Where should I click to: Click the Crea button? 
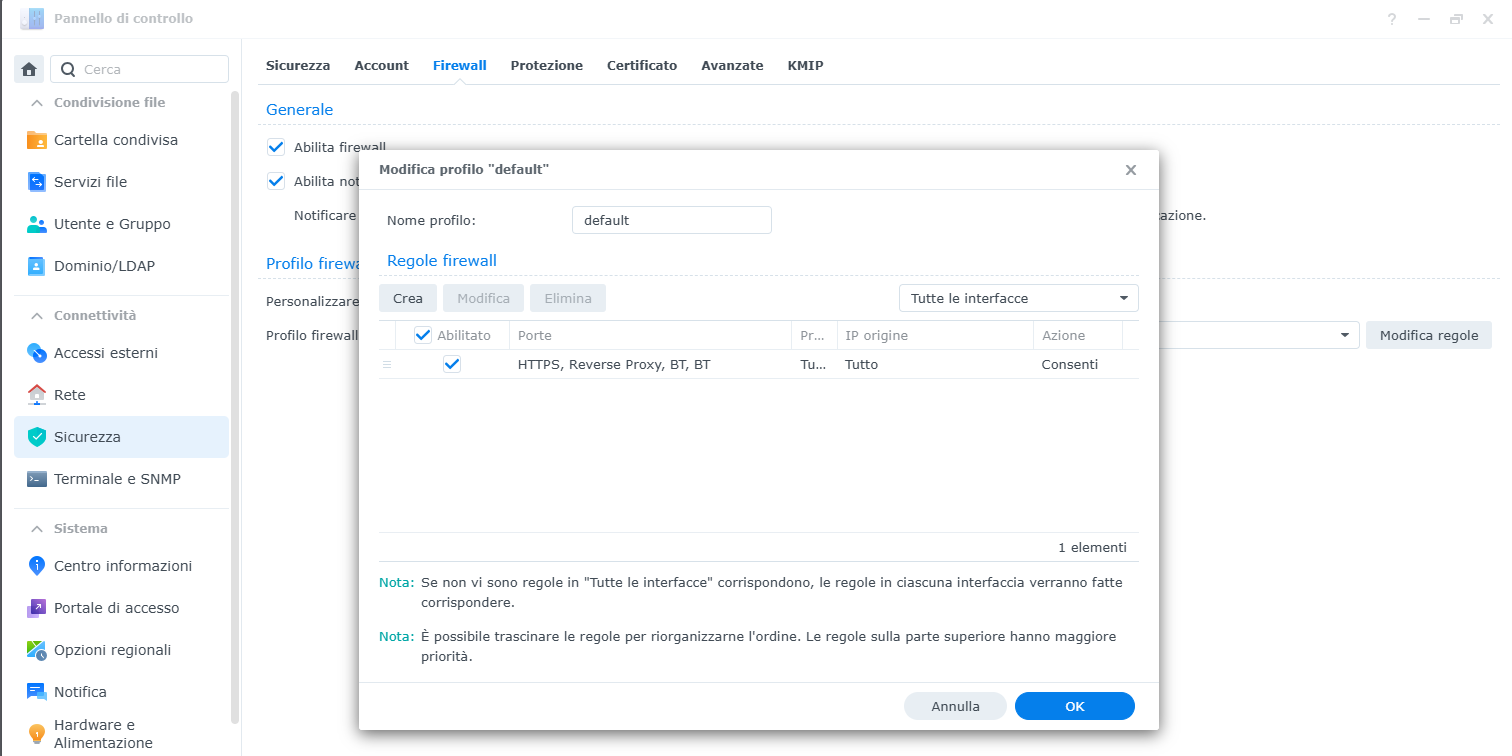point(407,298)
